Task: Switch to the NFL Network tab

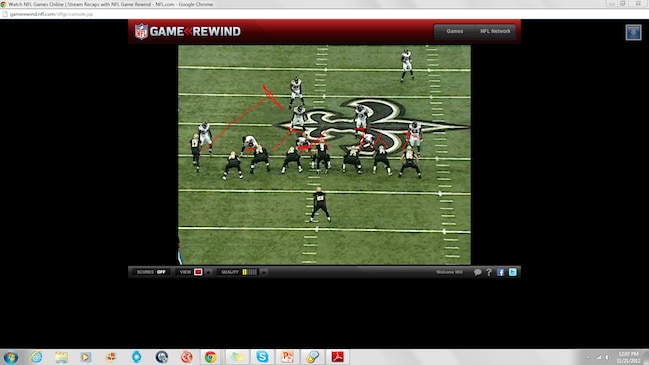Action: point(495,31)
